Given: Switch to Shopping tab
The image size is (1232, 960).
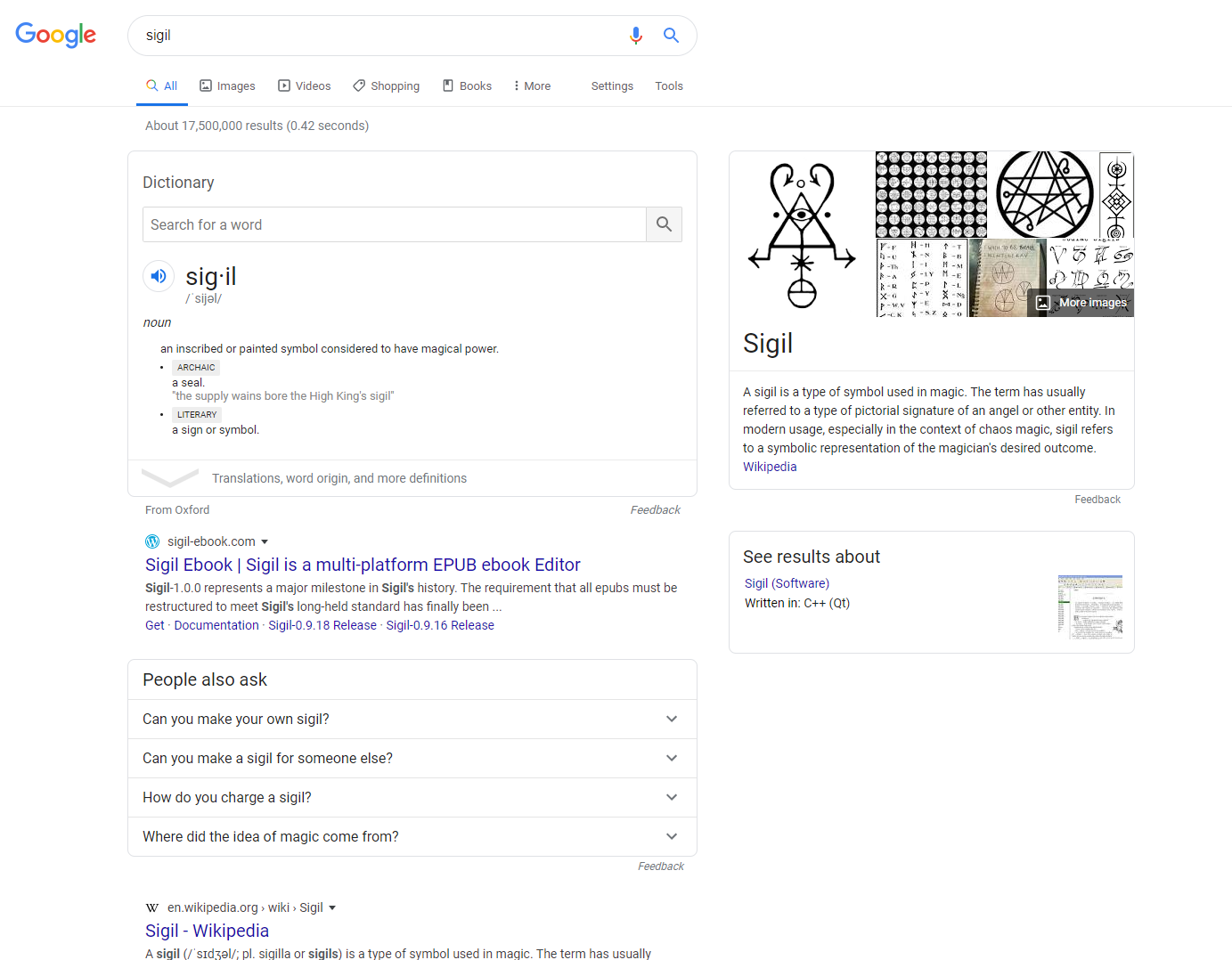Looking at the screenshot, I should point(386,86).
